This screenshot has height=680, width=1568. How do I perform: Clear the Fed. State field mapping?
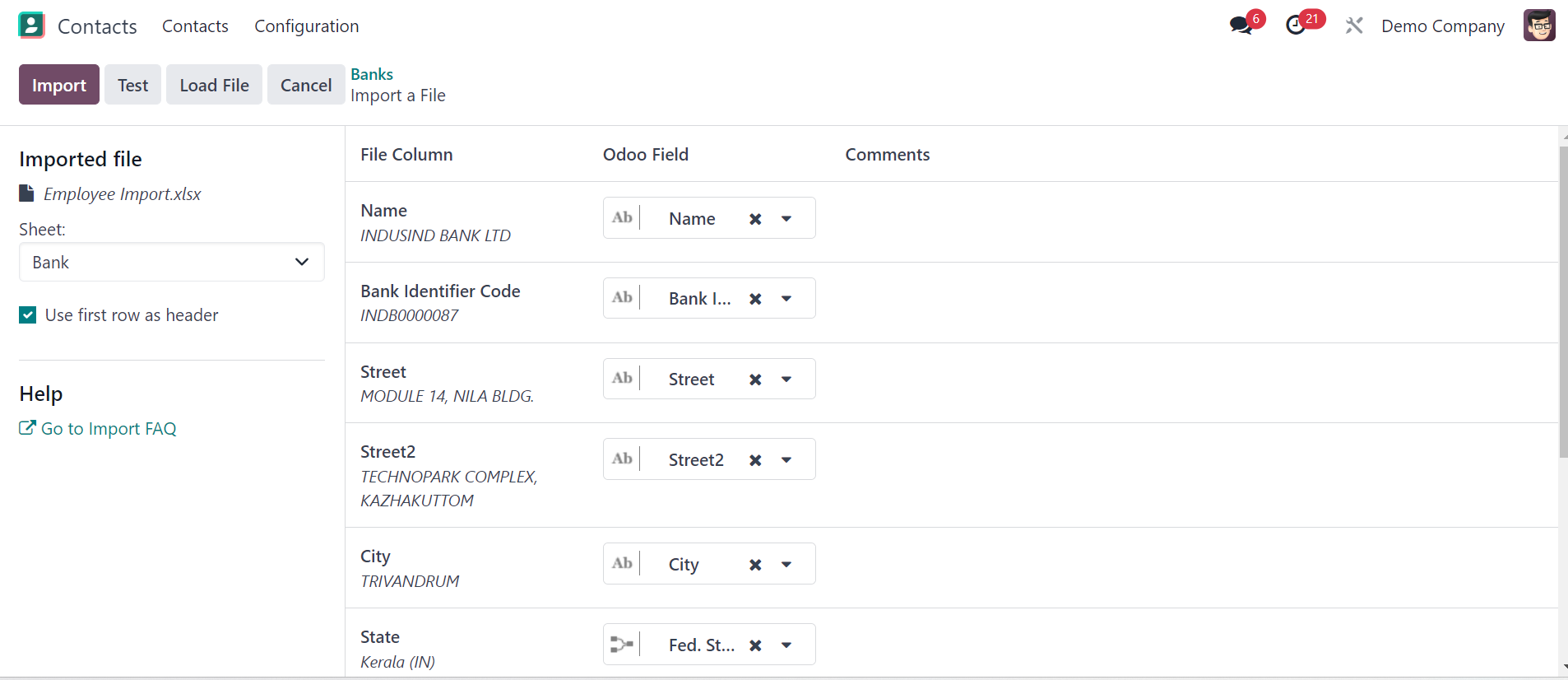coord(755,645)
